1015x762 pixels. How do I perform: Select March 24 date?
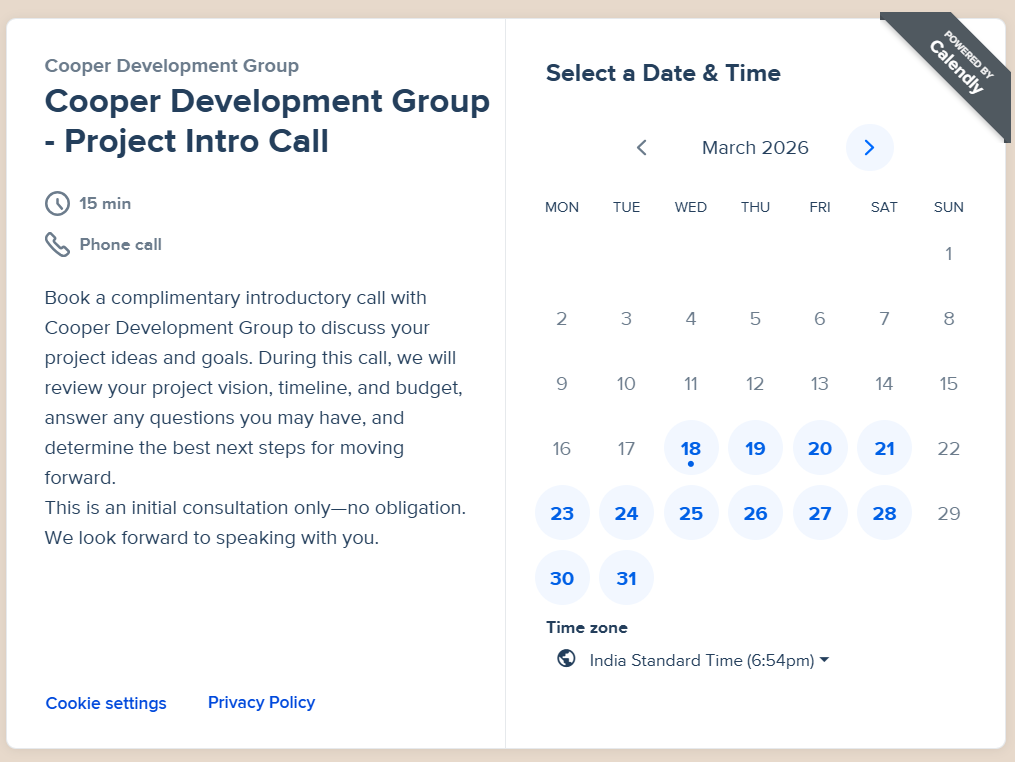626,513
